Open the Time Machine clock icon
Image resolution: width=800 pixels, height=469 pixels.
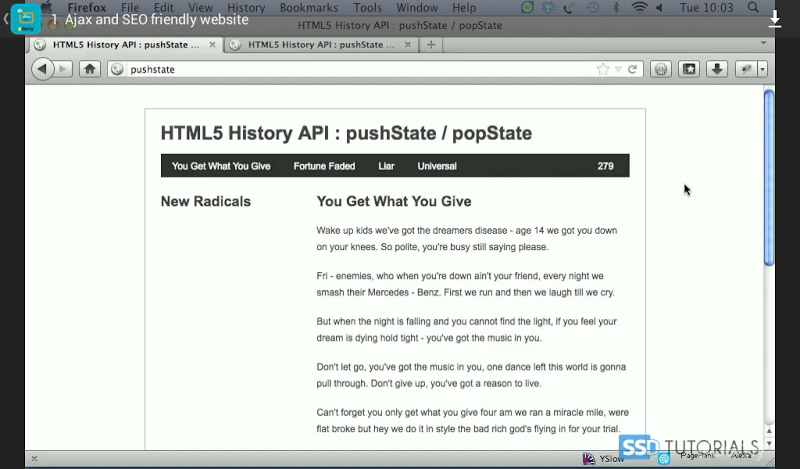592,8
